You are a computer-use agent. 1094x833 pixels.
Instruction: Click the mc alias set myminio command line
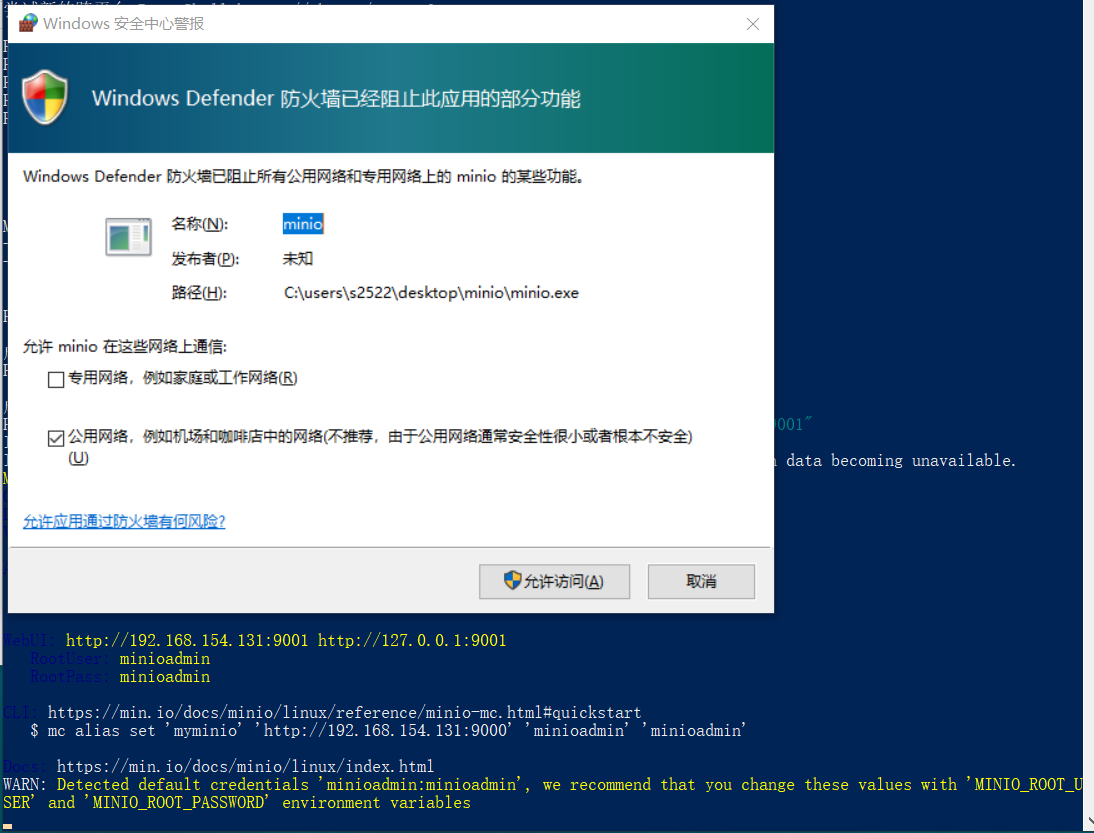pyautogui.click(x=389, y=730)
